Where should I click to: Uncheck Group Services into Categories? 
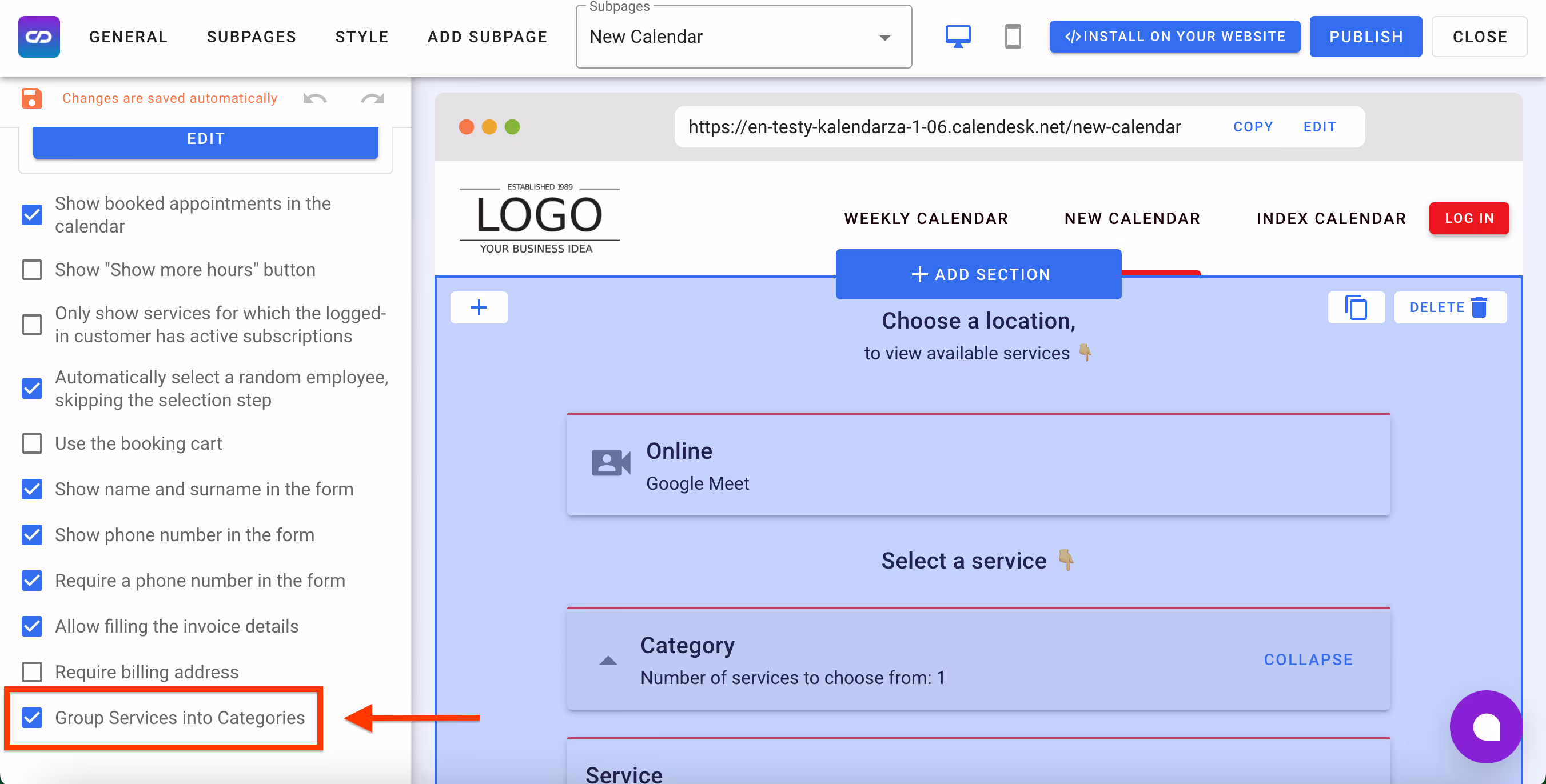coord(32,717)
